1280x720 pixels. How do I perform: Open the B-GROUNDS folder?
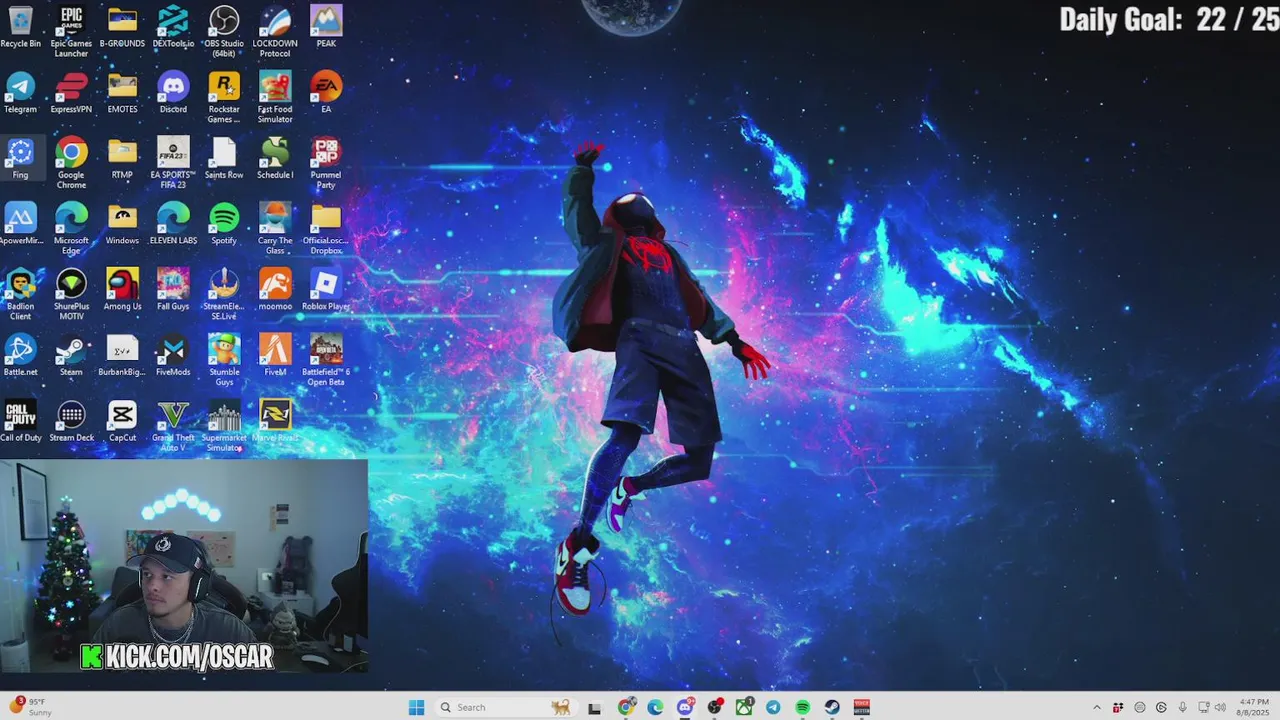pos(122,28)
